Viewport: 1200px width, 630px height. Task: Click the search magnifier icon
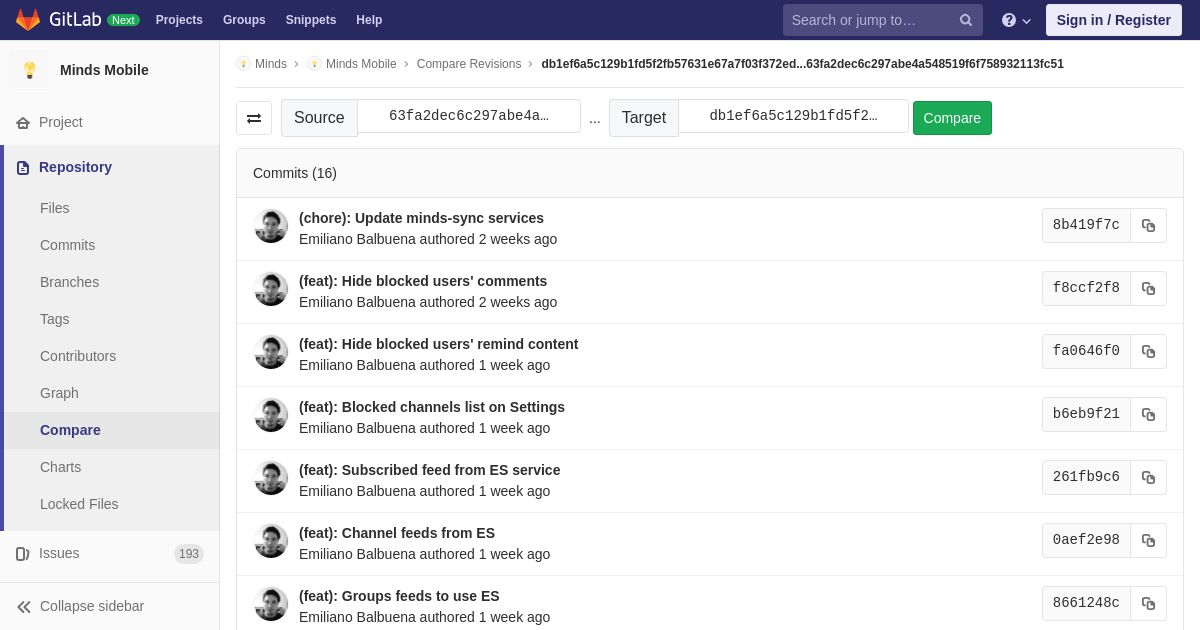pos(966,20)
